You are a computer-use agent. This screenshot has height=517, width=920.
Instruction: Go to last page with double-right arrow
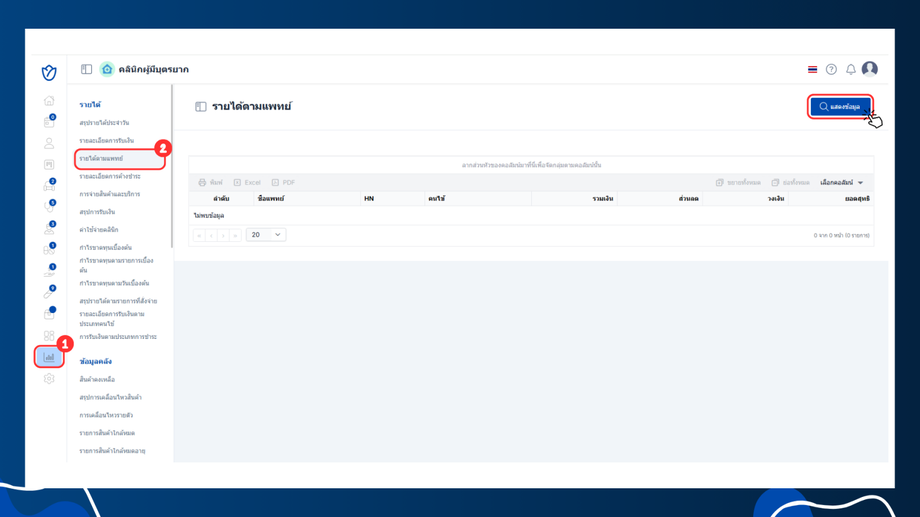[x=235, y=235]
